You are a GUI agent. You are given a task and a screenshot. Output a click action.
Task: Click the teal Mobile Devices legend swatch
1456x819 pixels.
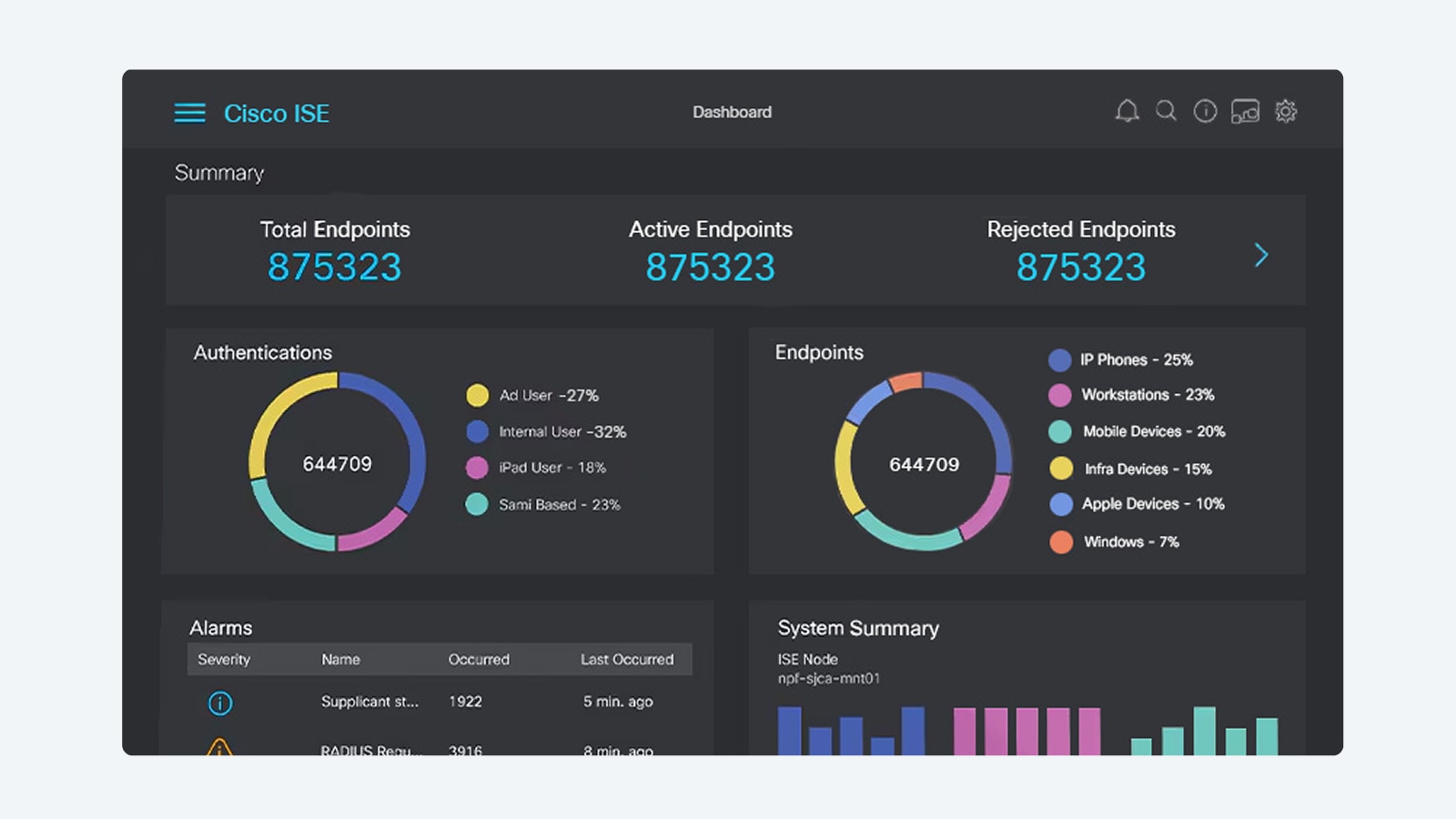point(1059,431)
